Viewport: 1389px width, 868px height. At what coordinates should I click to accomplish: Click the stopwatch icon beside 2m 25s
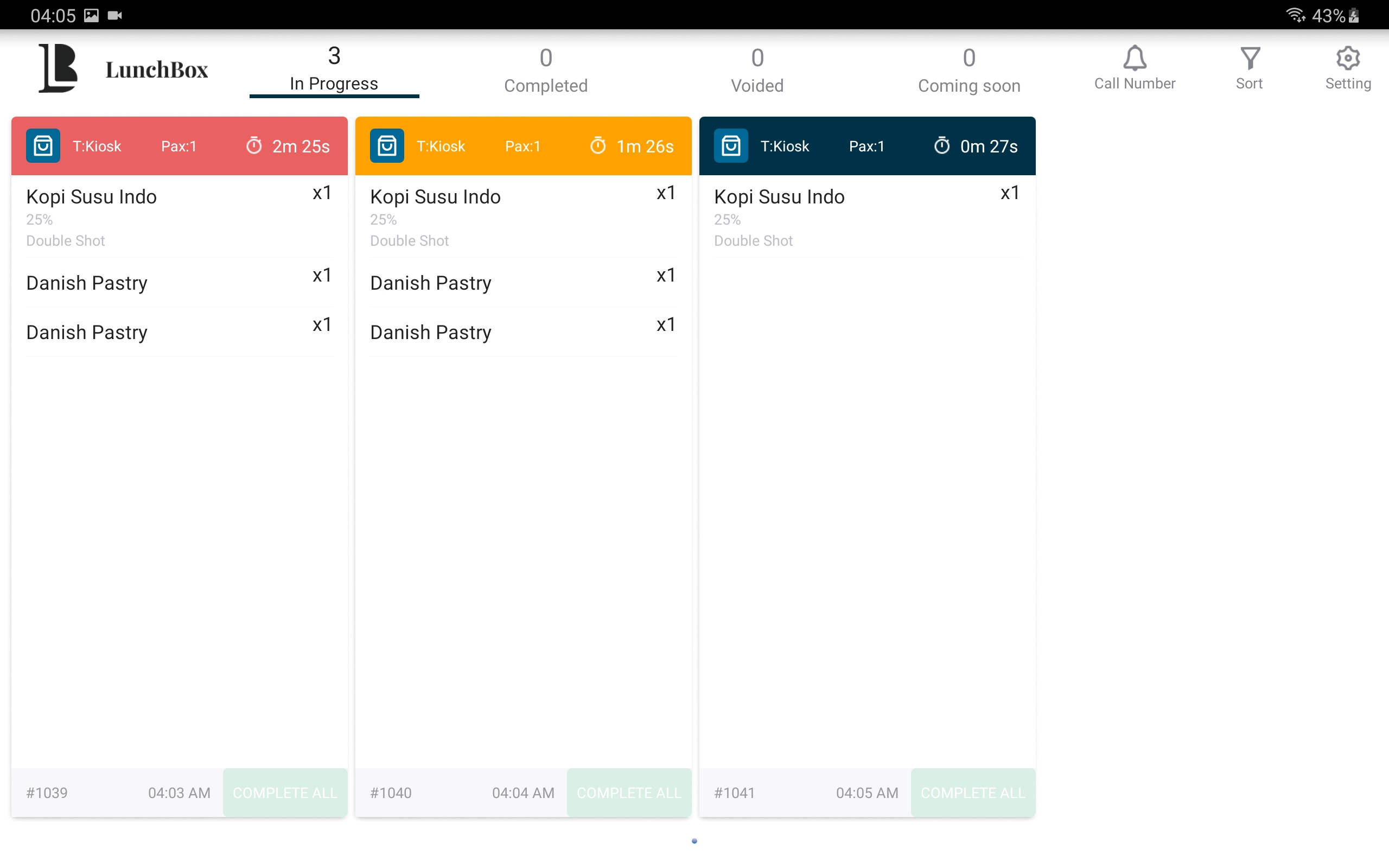click(254, 146)
